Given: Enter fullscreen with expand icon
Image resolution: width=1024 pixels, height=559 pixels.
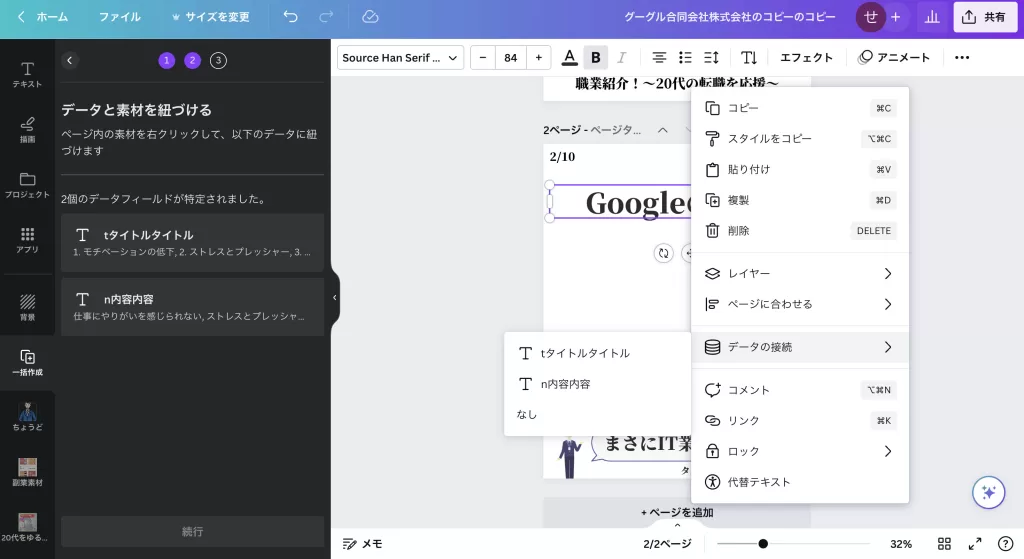Looking at the screenshot, I should 975,543.
